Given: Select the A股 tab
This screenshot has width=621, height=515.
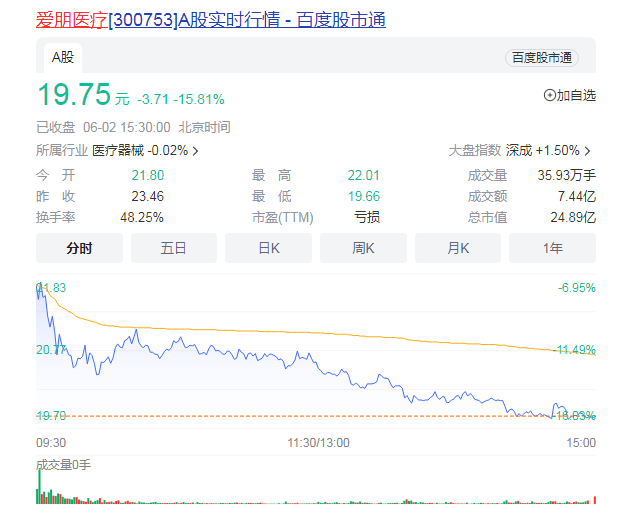Looking at the screenshot, I should click(63, 57).
